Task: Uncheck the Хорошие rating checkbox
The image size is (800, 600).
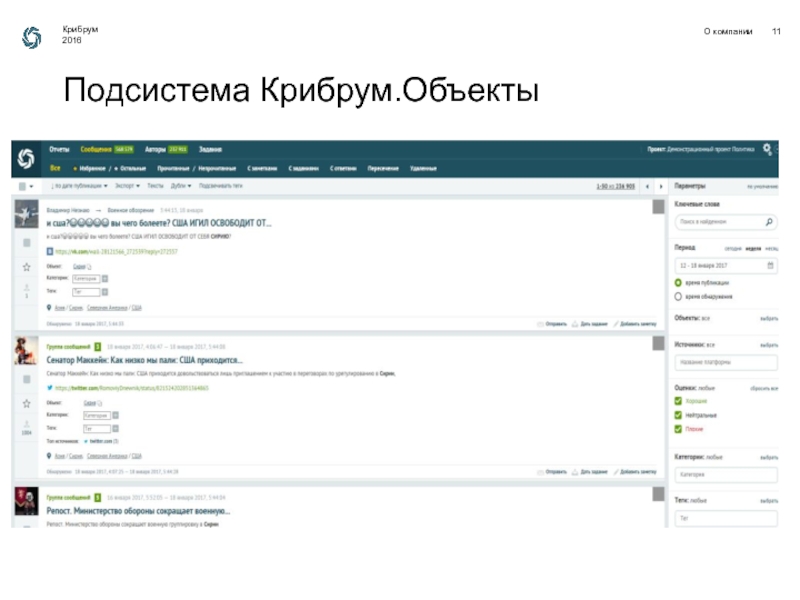Action: pos(678,401)
